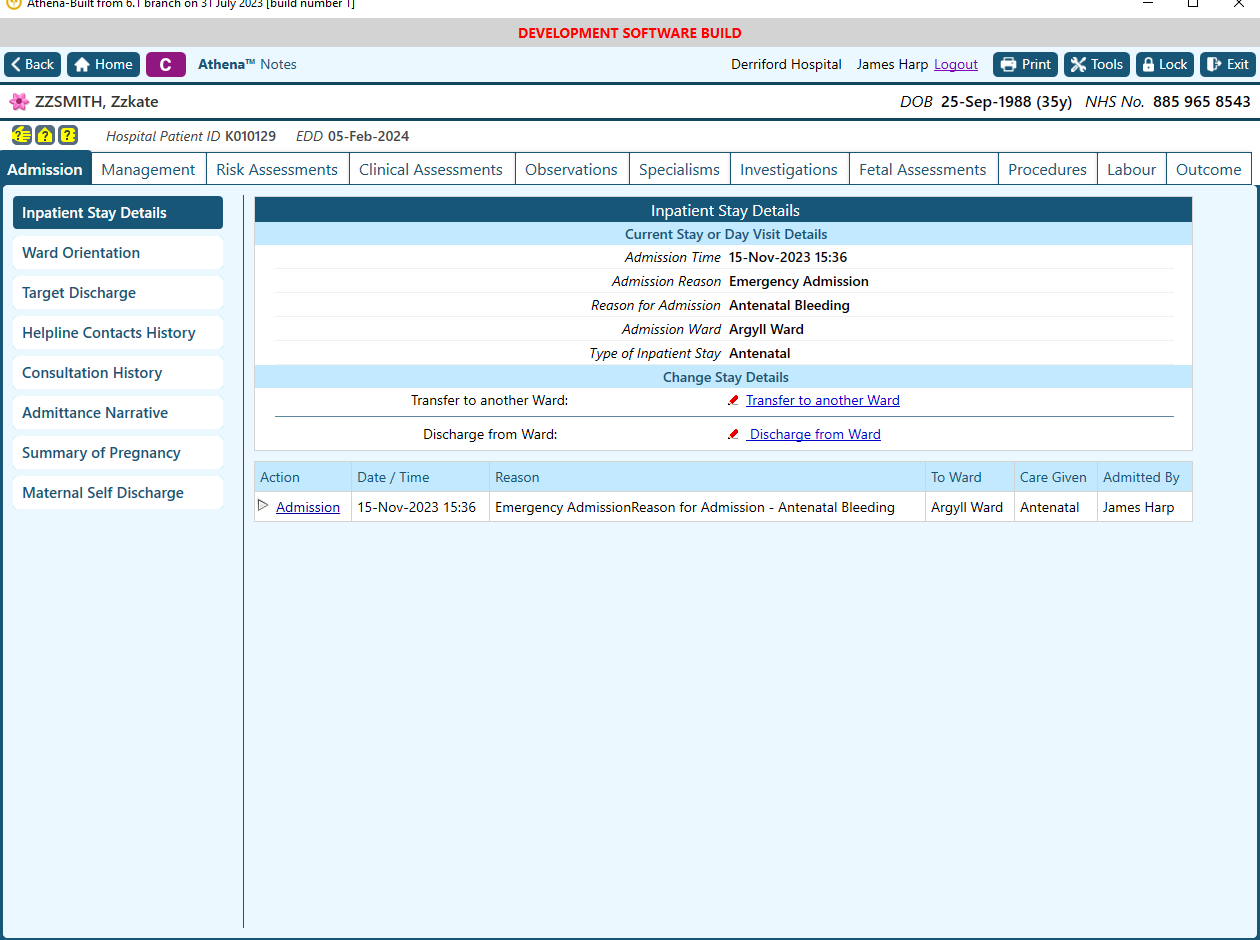Open the Discharge from Ward link
Image resolution: width=1260 pixels, height=940 pixels.
[x=815, y=434]
